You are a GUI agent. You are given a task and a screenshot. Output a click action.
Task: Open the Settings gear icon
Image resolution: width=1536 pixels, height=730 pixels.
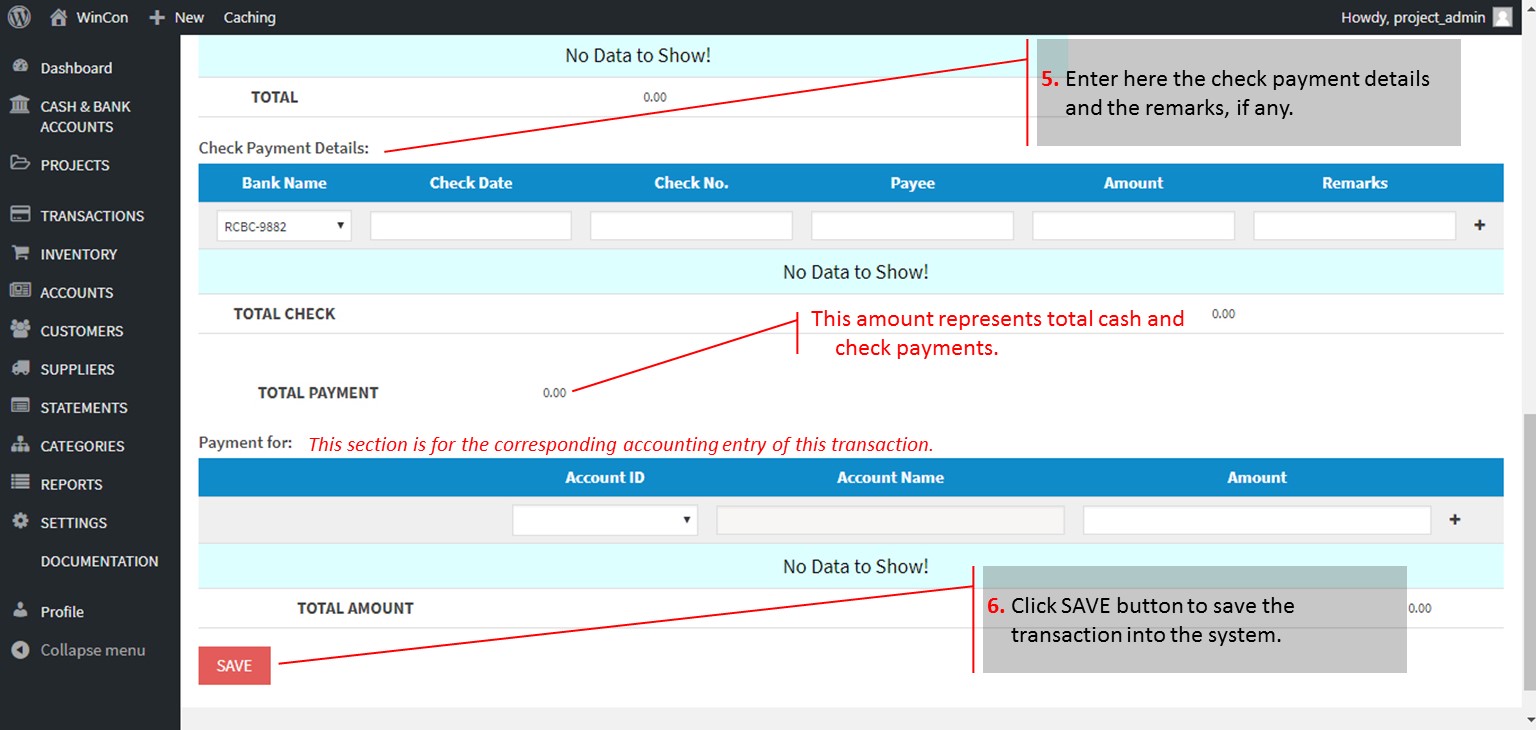20,522
